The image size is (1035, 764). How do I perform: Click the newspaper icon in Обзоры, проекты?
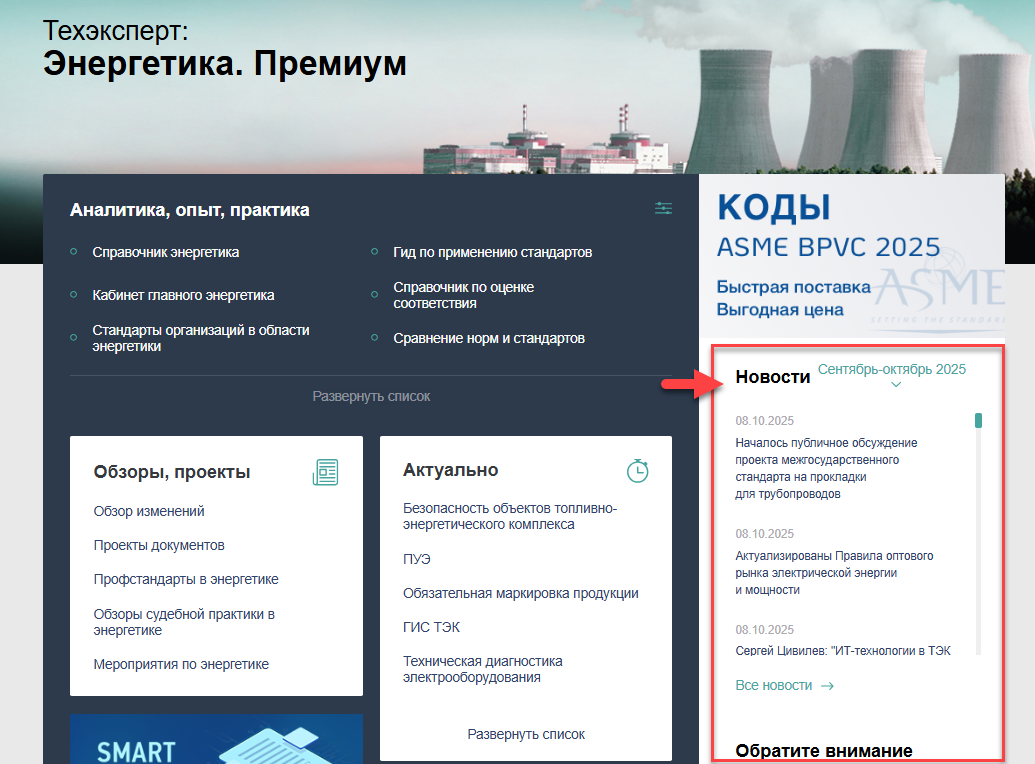[325, 472]
